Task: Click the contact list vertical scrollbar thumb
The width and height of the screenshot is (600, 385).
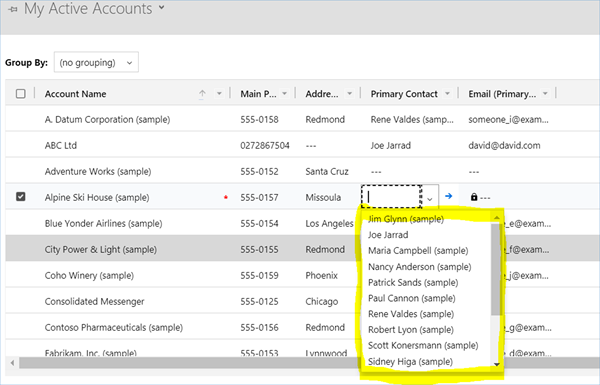Action: click(x=496, y=269)
